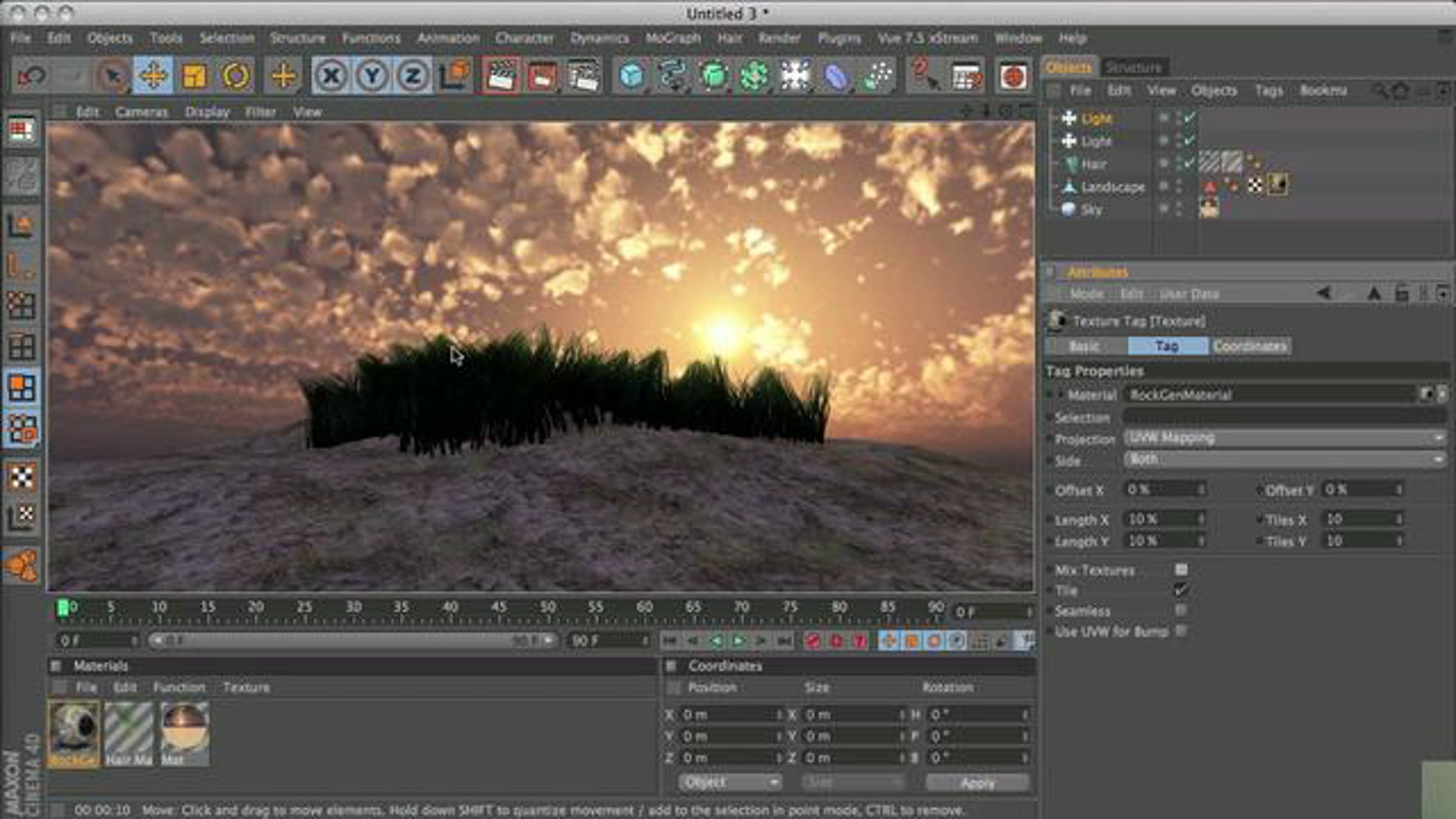Activate the Rotate tool
The width and height of the screenshot is (1456, 819).
click(235, 76)
